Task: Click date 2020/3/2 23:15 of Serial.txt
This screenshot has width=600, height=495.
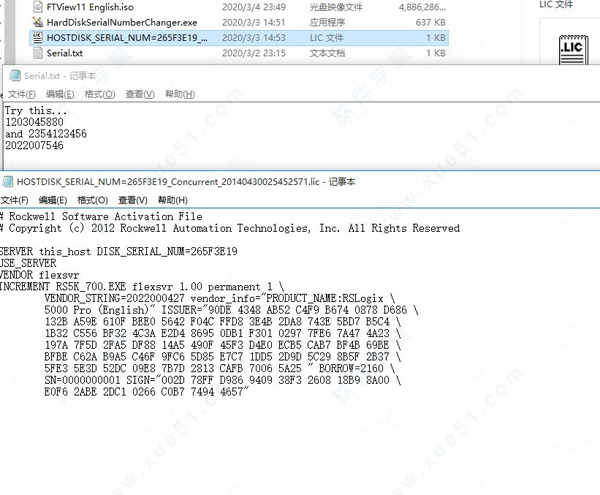Action: click(x=254, y=53)
